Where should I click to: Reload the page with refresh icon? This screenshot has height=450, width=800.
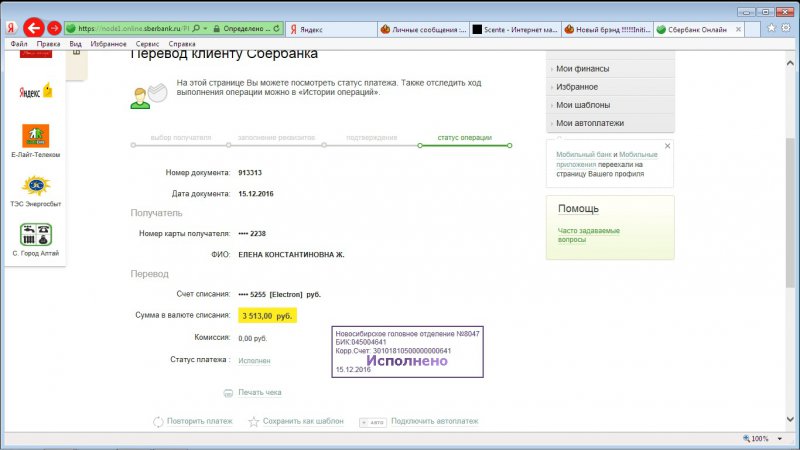[277, 29]
